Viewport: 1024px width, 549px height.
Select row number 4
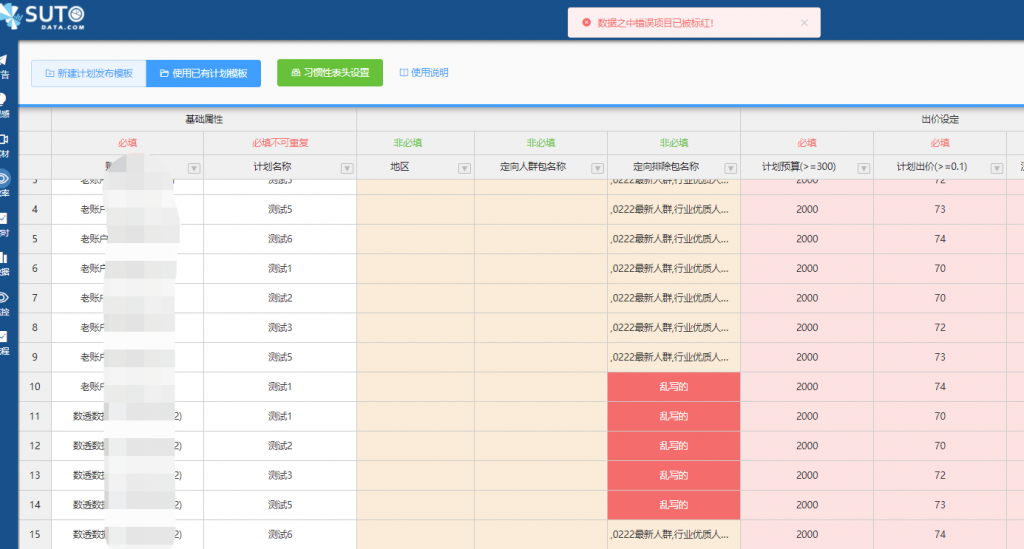[x=35, y=210]
